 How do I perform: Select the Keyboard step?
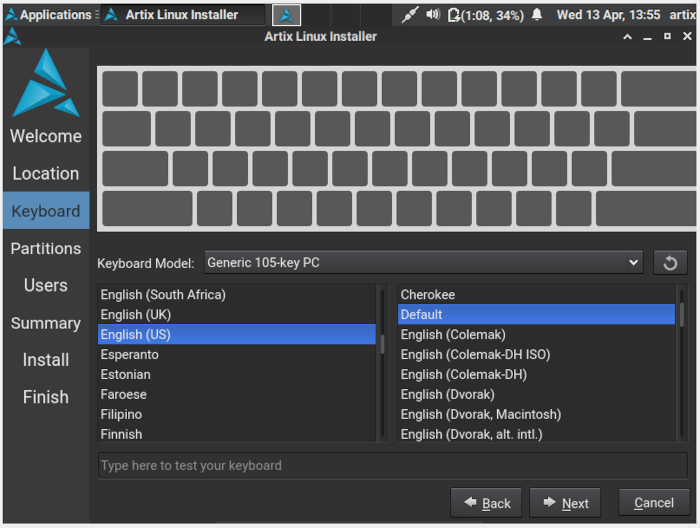tap(46, 211)
